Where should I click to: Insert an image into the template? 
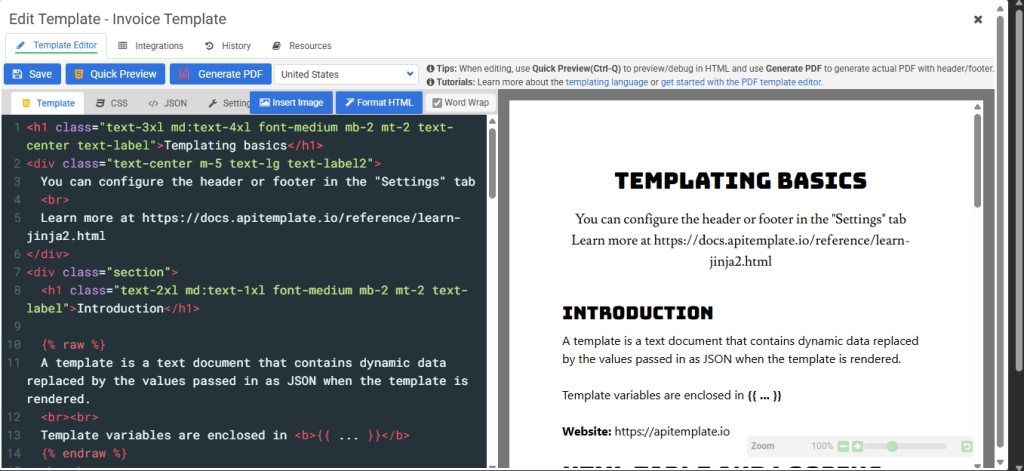[x=290, y=102]
